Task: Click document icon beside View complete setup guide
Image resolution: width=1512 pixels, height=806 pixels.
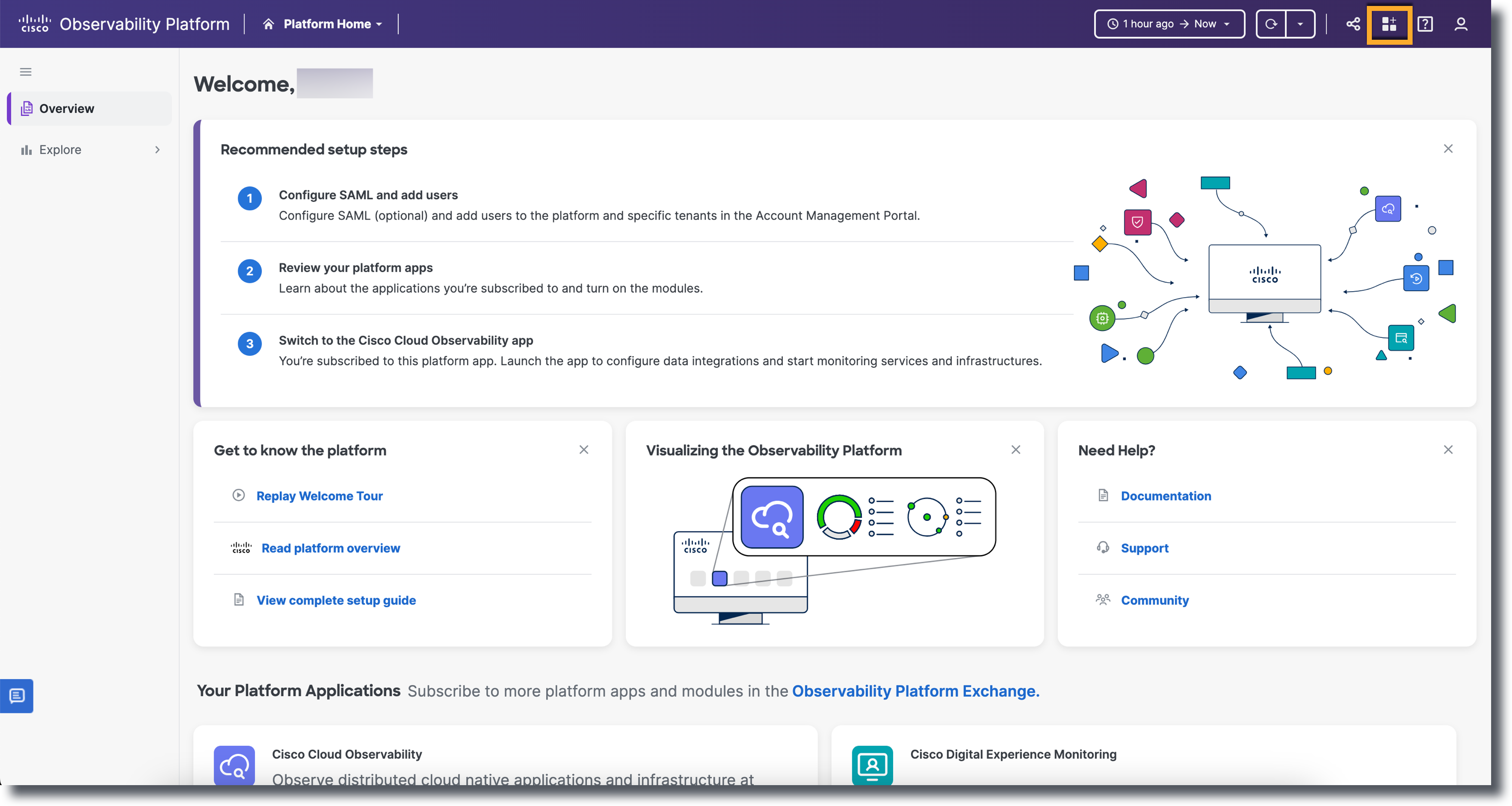Action: click(238, 599)
